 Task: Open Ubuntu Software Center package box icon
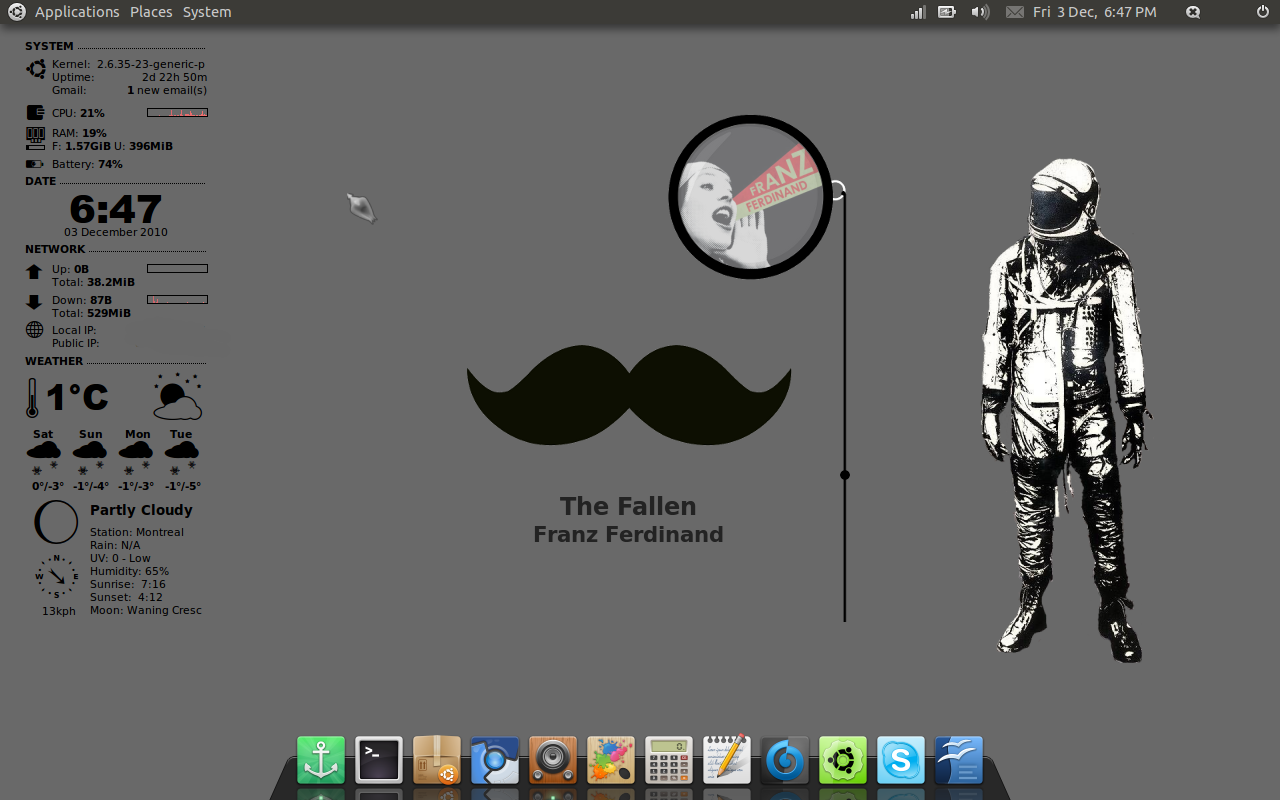pos(437,760)
